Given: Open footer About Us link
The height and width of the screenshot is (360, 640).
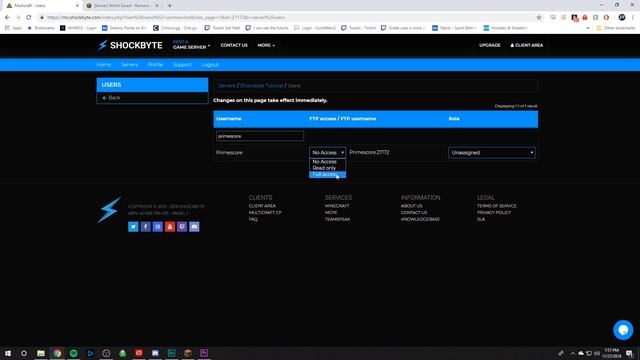Looking at the screenshot, I should [411, 206].
